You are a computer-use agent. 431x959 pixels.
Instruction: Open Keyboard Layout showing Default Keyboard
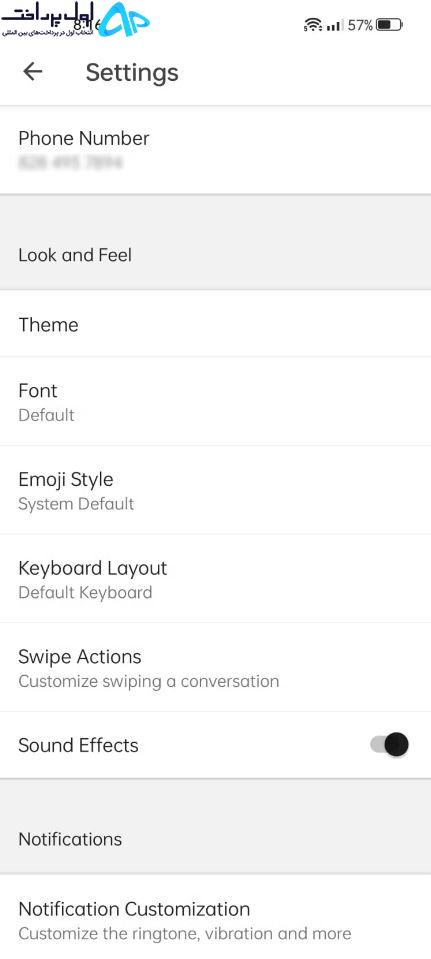pyautogui.click(x=215, y=579)
